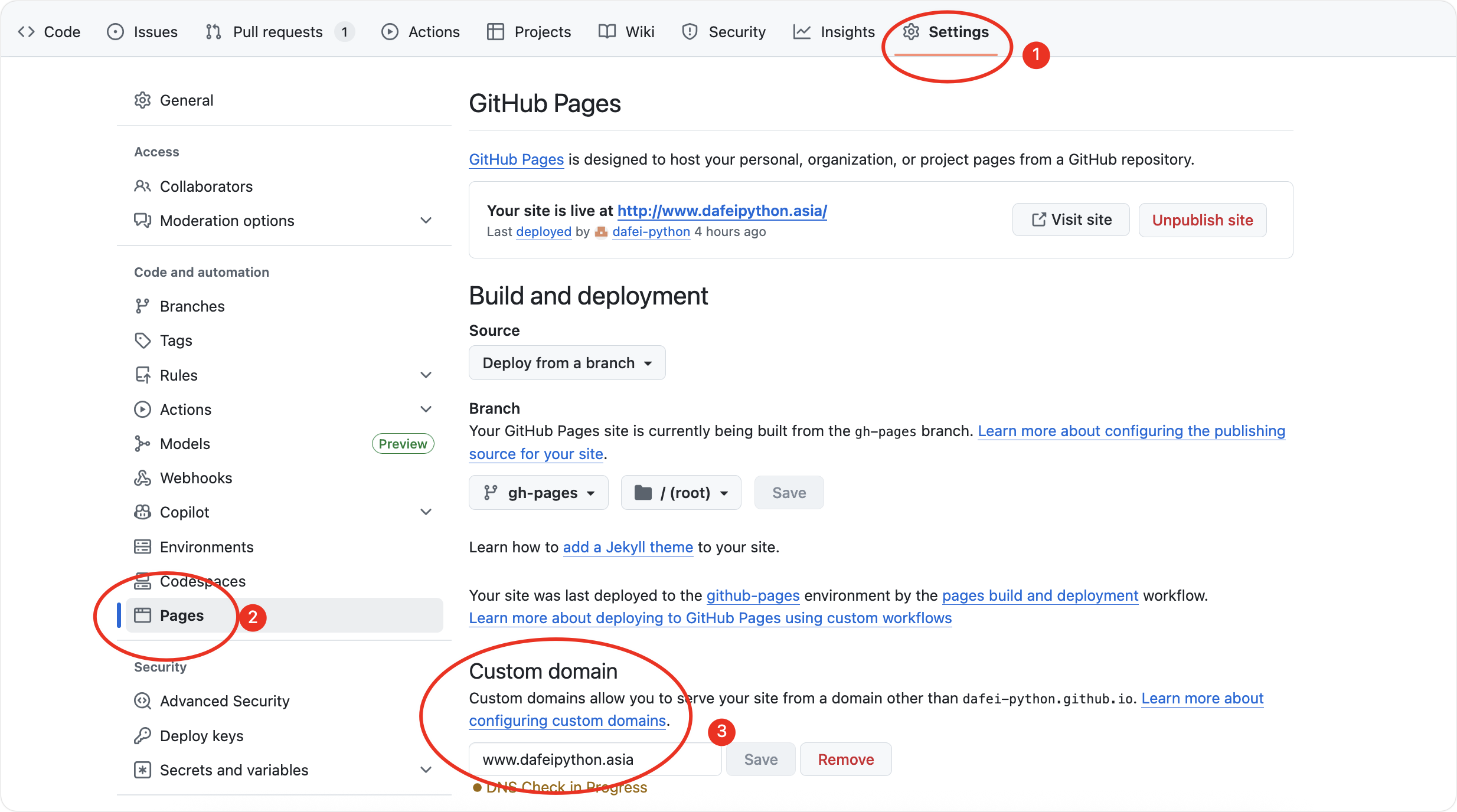Expand Moderation options chevron
Image resolution: width=1457 pixels, height=812 pixels.
pyautogui.click(x=426, y=221)
